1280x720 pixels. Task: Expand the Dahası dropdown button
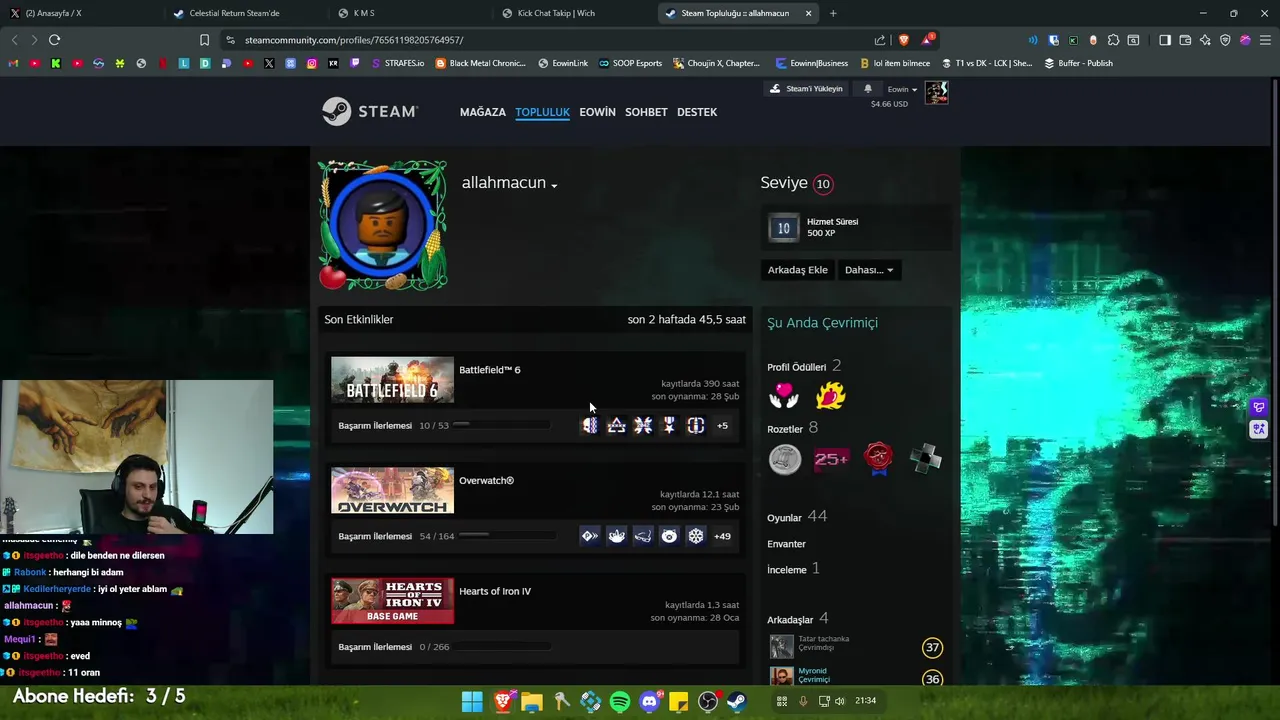click(869, 270)
